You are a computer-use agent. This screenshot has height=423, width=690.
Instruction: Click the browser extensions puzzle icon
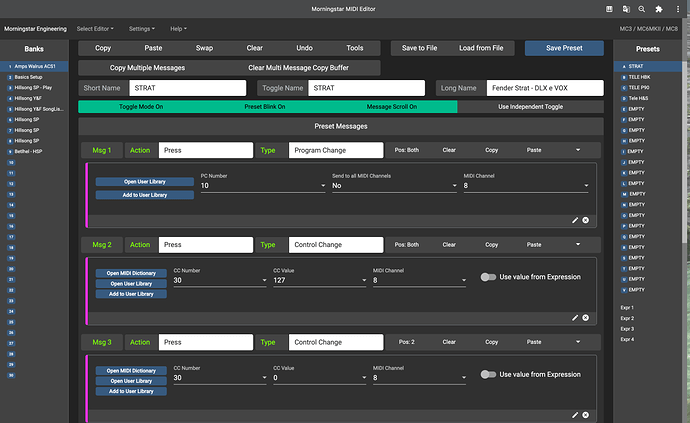click(x=661, y=8)
